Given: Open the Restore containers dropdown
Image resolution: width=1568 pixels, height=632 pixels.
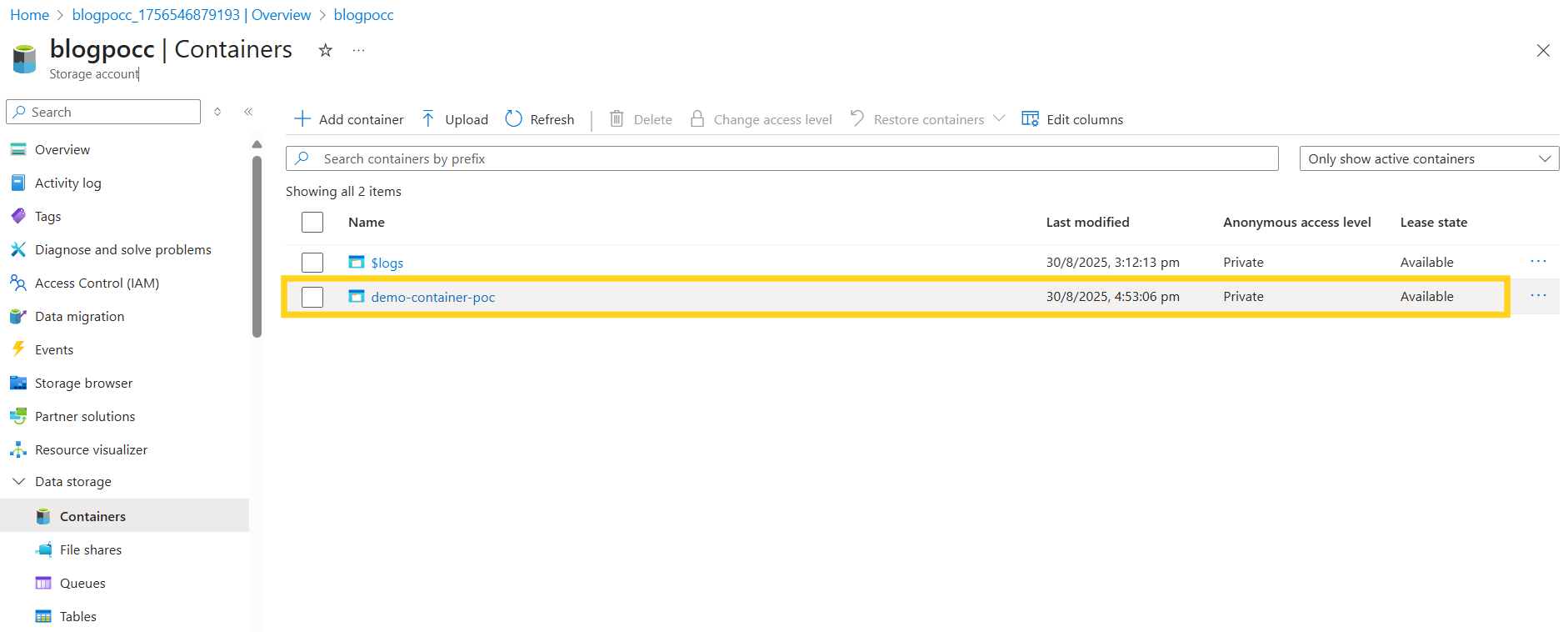Looking at the screenshot, I should pyautogui.click(x=927, y=119).
